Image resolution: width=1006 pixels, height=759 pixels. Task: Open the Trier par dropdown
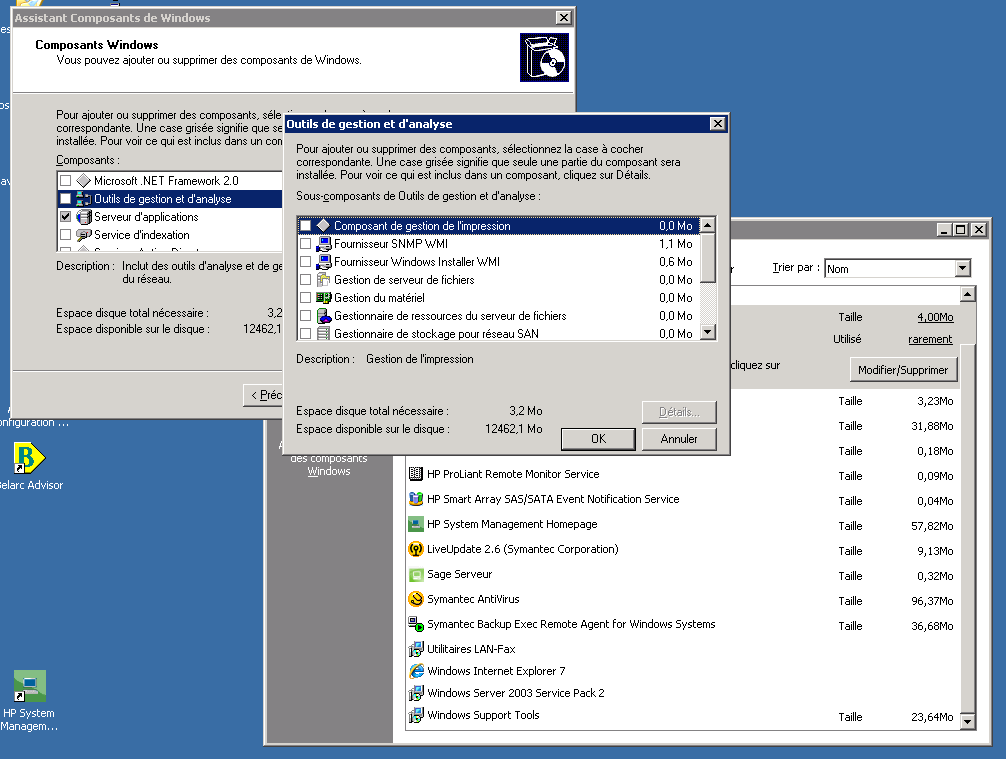pos(962,268)
